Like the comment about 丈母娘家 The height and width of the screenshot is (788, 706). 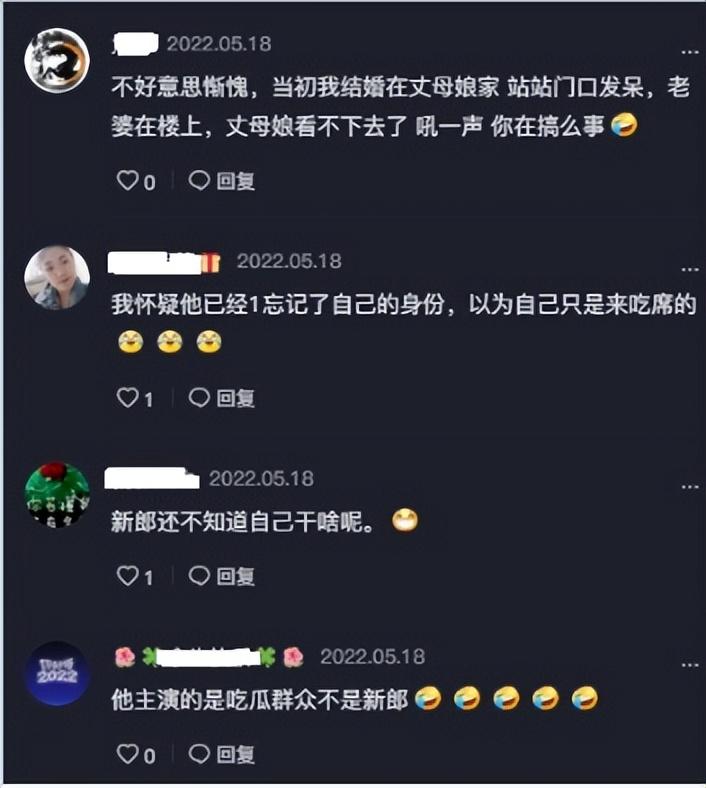(128, 180)
